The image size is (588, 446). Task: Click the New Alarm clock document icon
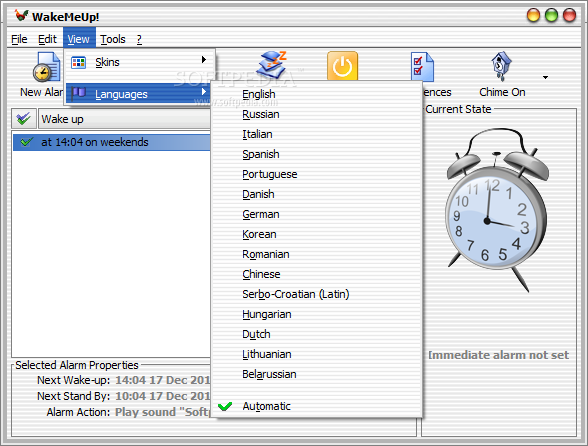pos(46,67)
